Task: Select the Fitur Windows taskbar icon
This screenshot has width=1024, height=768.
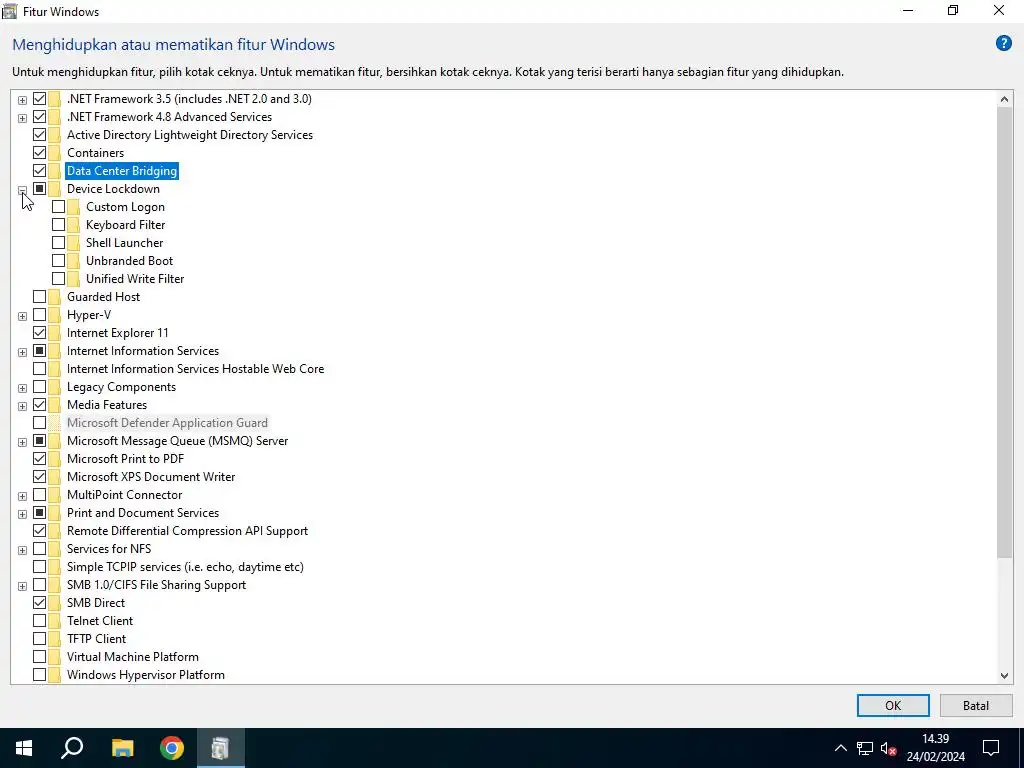Action: click(221, 748)
